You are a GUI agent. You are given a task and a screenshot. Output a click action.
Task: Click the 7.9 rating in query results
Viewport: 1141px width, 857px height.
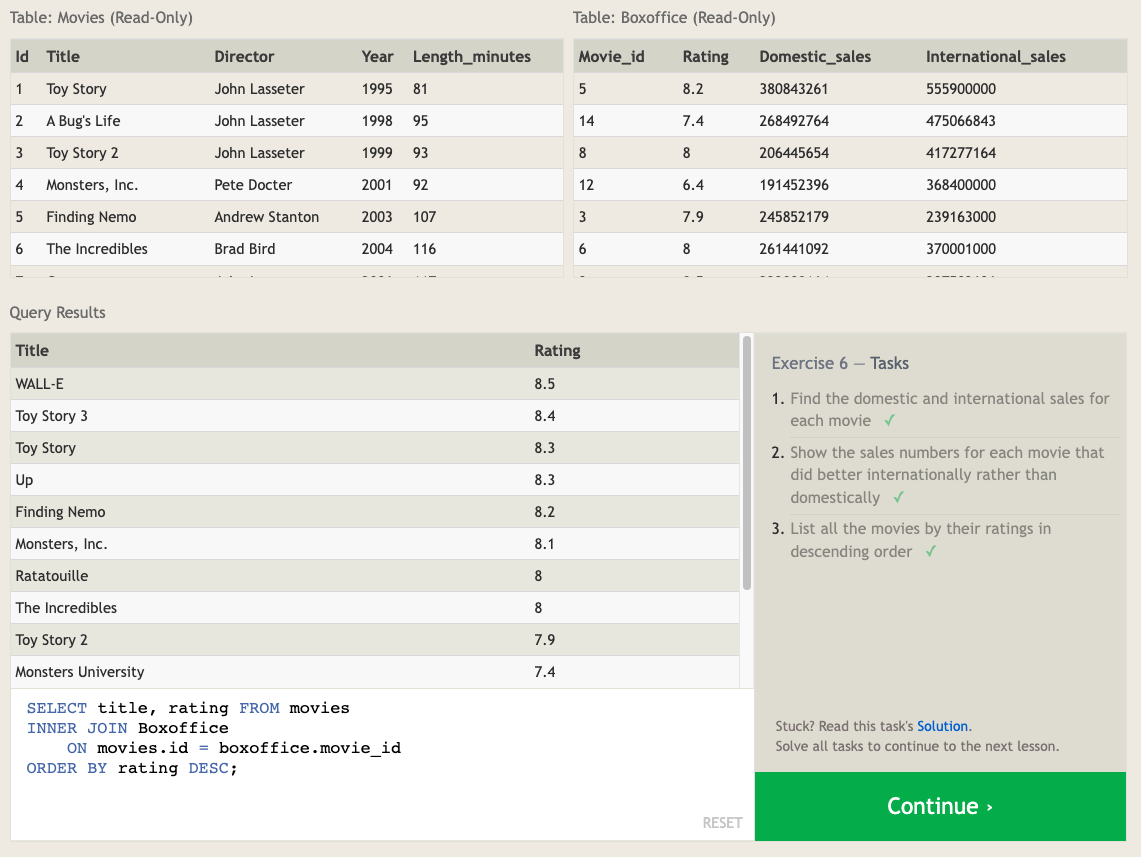coord(544,640)
